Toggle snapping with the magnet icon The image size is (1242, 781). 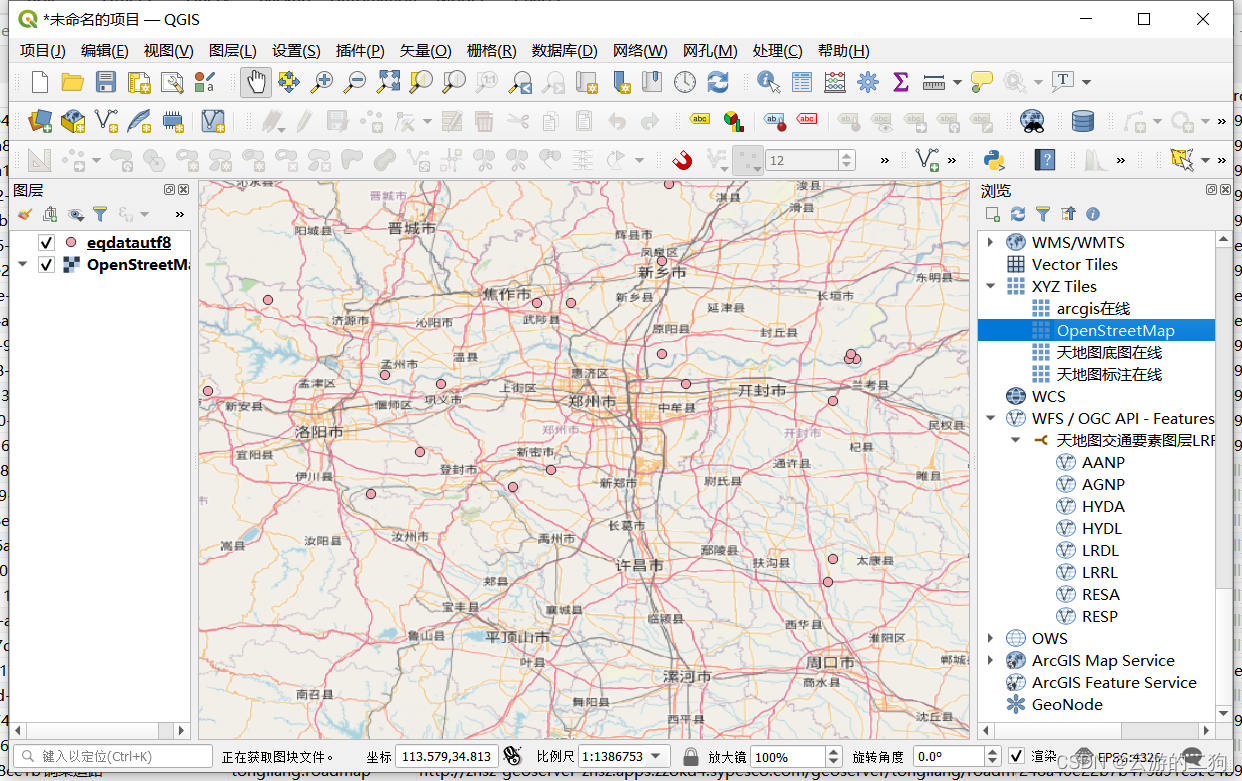(x=683, y=160)
